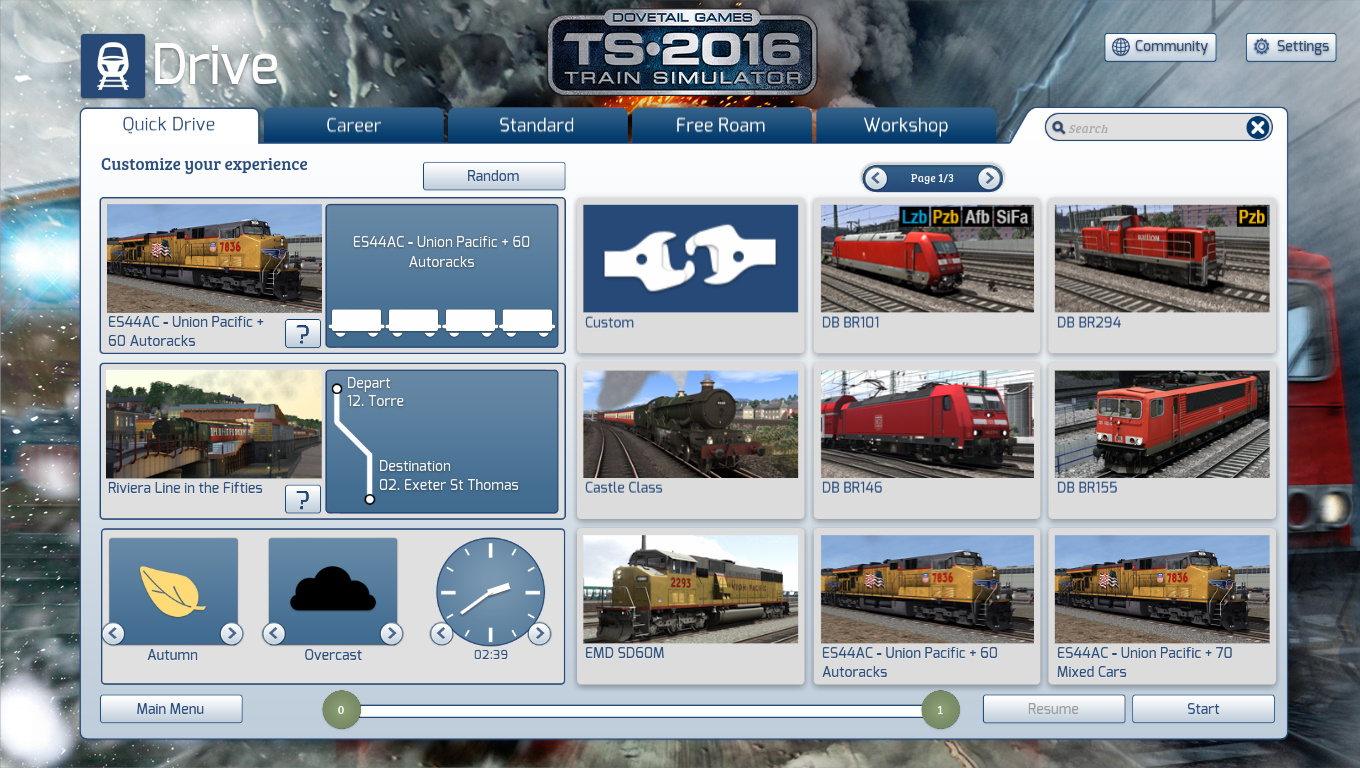Screen dimensions: 1360x768
Task: Click the gear icon in the Settings button
Action: [1262, 47]
